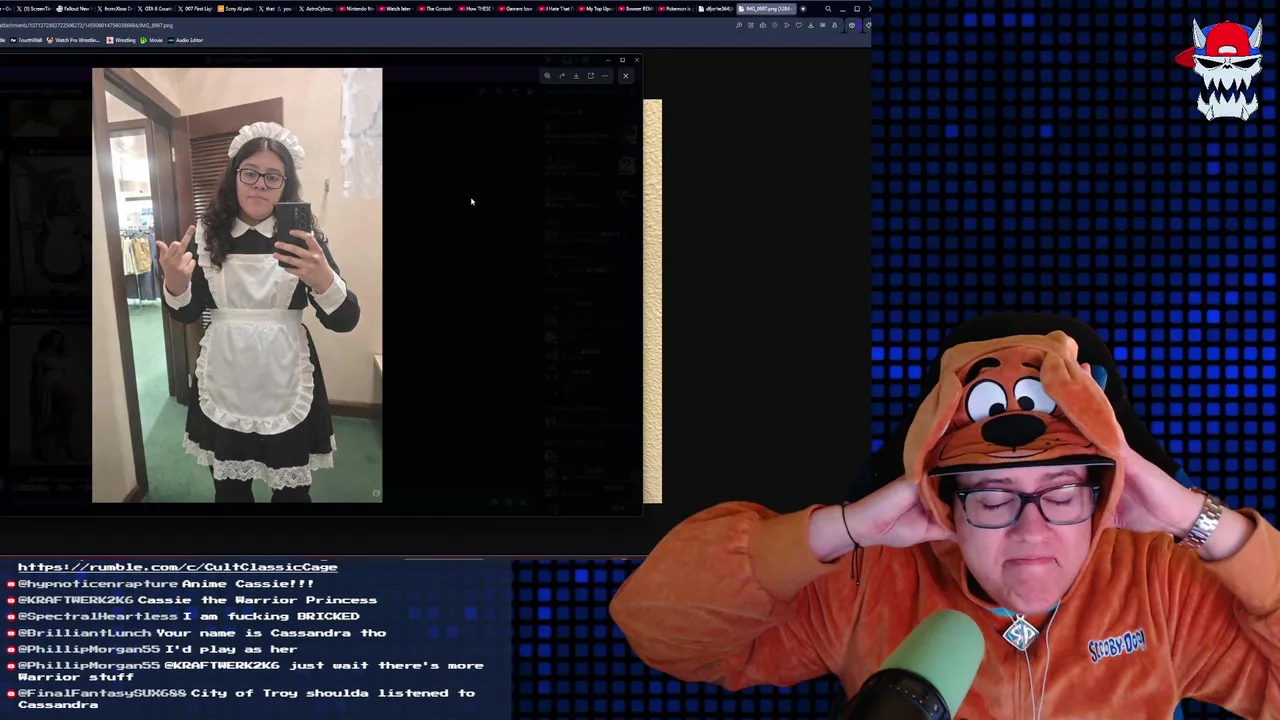Open the Wrestling bookmark
Image resolution: width=1280 pixels, height=720 pixels.
click(121, 40)
